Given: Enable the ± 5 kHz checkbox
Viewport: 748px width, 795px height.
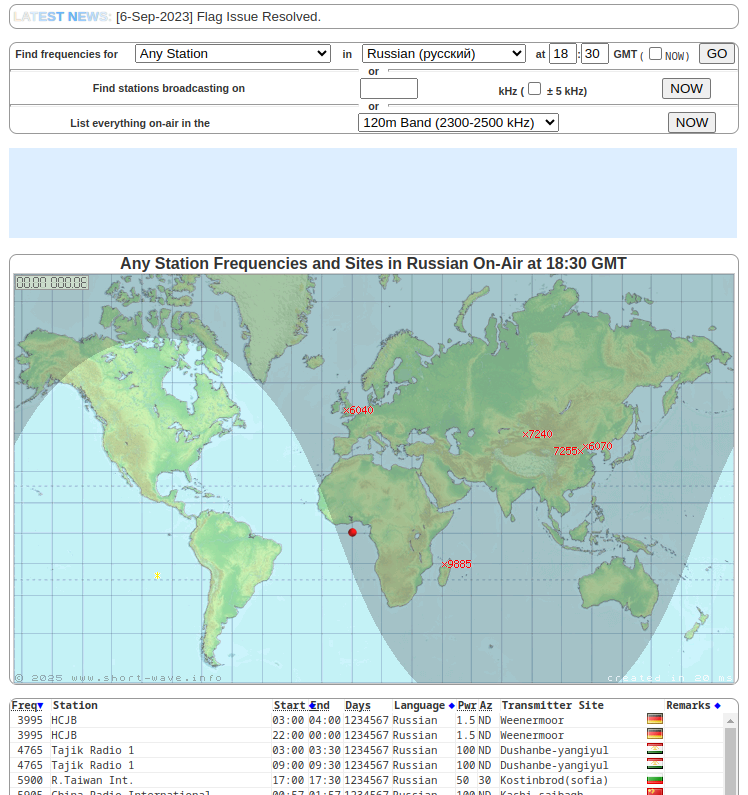Looking at the screenshot, I should 534,89.
